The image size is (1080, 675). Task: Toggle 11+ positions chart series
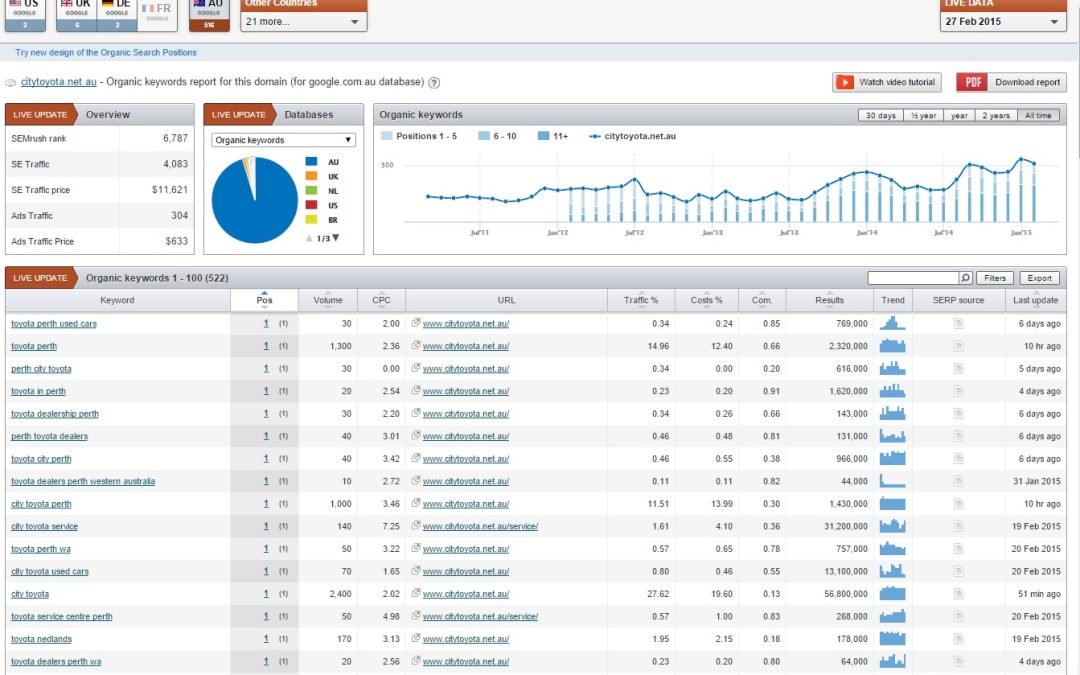pyautogui.click(x=553, y=136)
